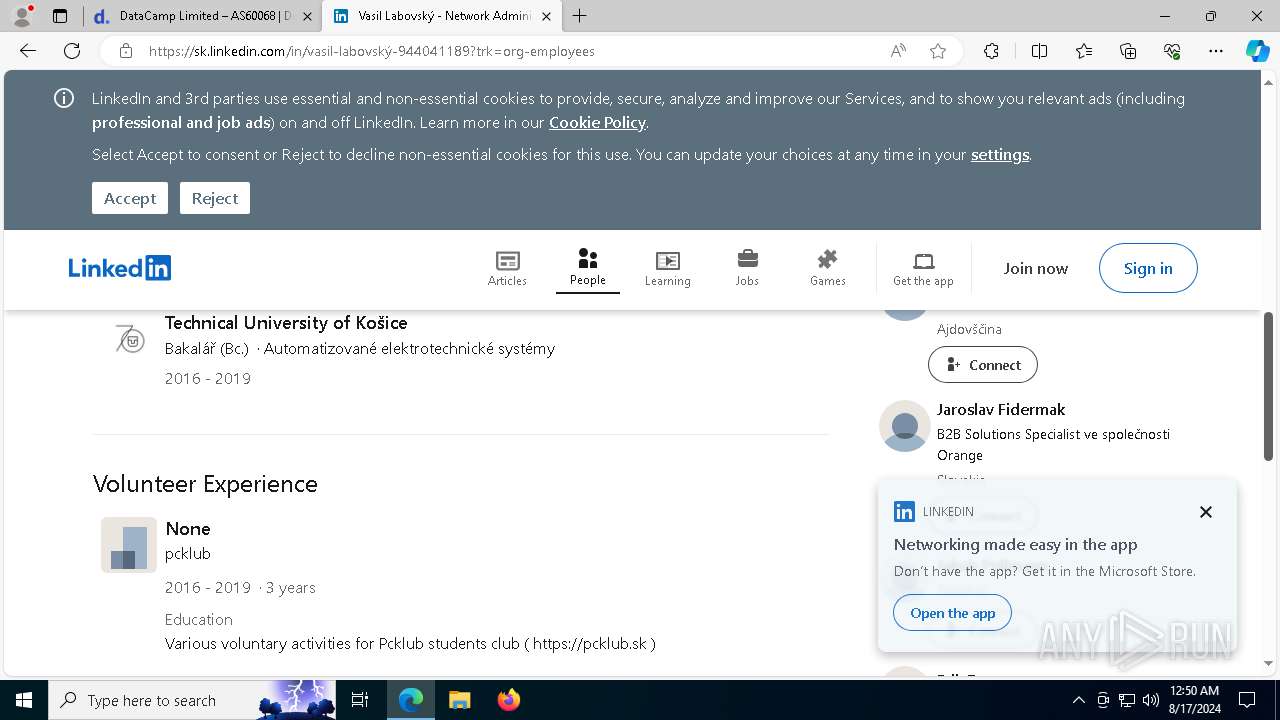Open Firefox from the taskbar
The height and width of the screenshot is (720, 1280).
point(509,700)
